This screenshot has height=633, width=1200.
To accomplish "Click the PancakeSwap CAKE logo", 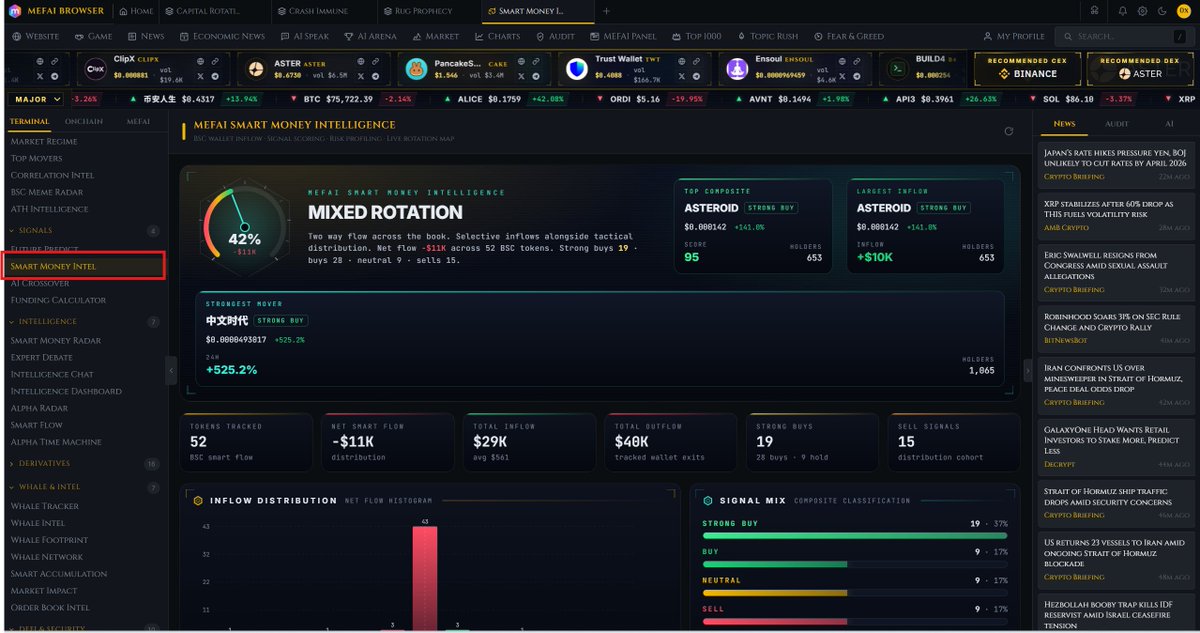I will tap(416, 69).
